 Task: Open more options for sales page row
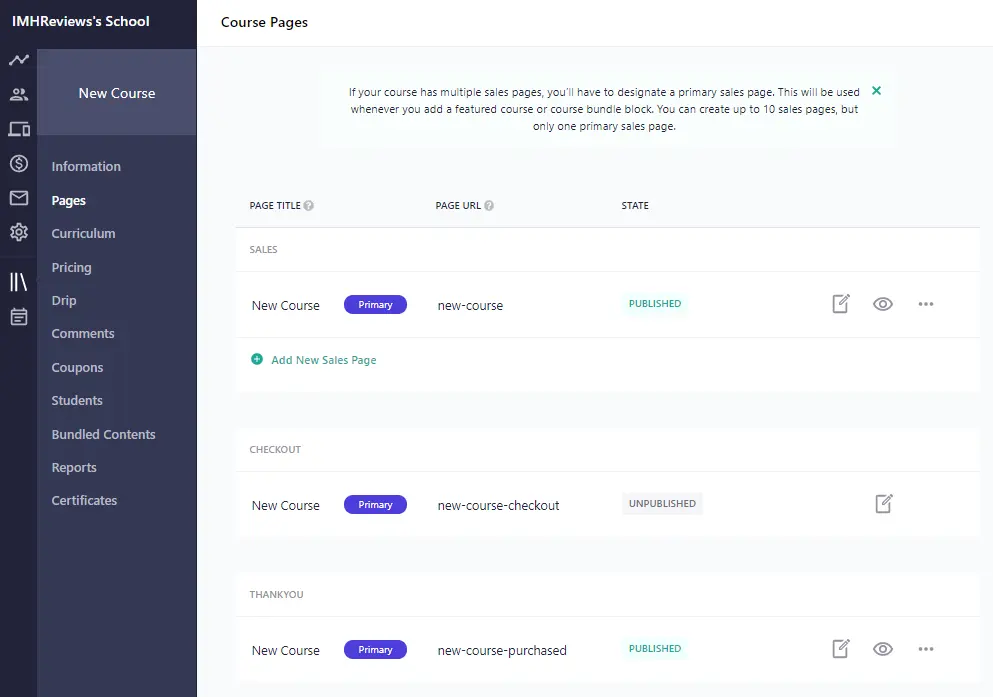[x=926, y=304]
